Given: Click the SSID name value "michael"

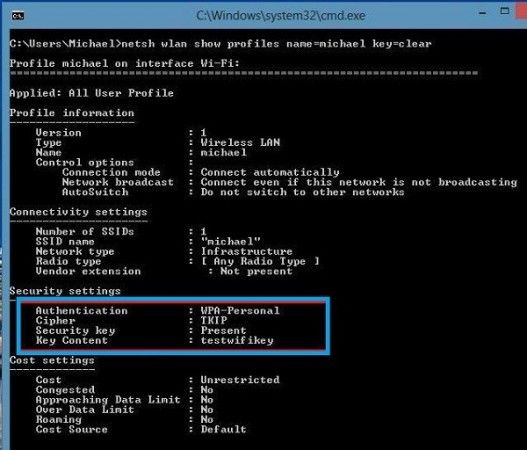Looking at the screenshot, I should pyautogui.click(x=231, y=241).
